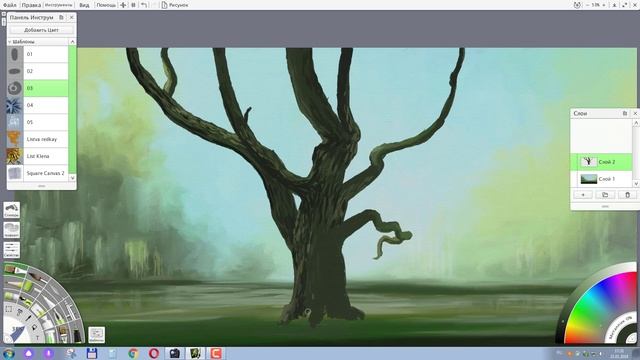Open the Settings panel button
Viewport: 640px width, 360px height.
coord(11,250)
